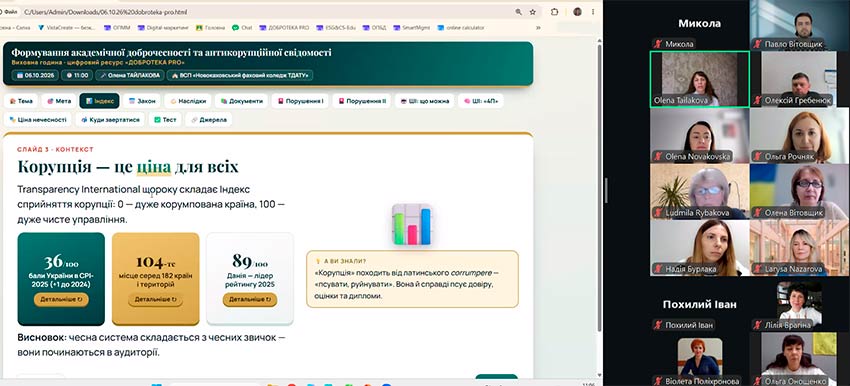Select Ludmila Rybakova's video tile
The image size is (850, 386).
(x=699, y=191)
